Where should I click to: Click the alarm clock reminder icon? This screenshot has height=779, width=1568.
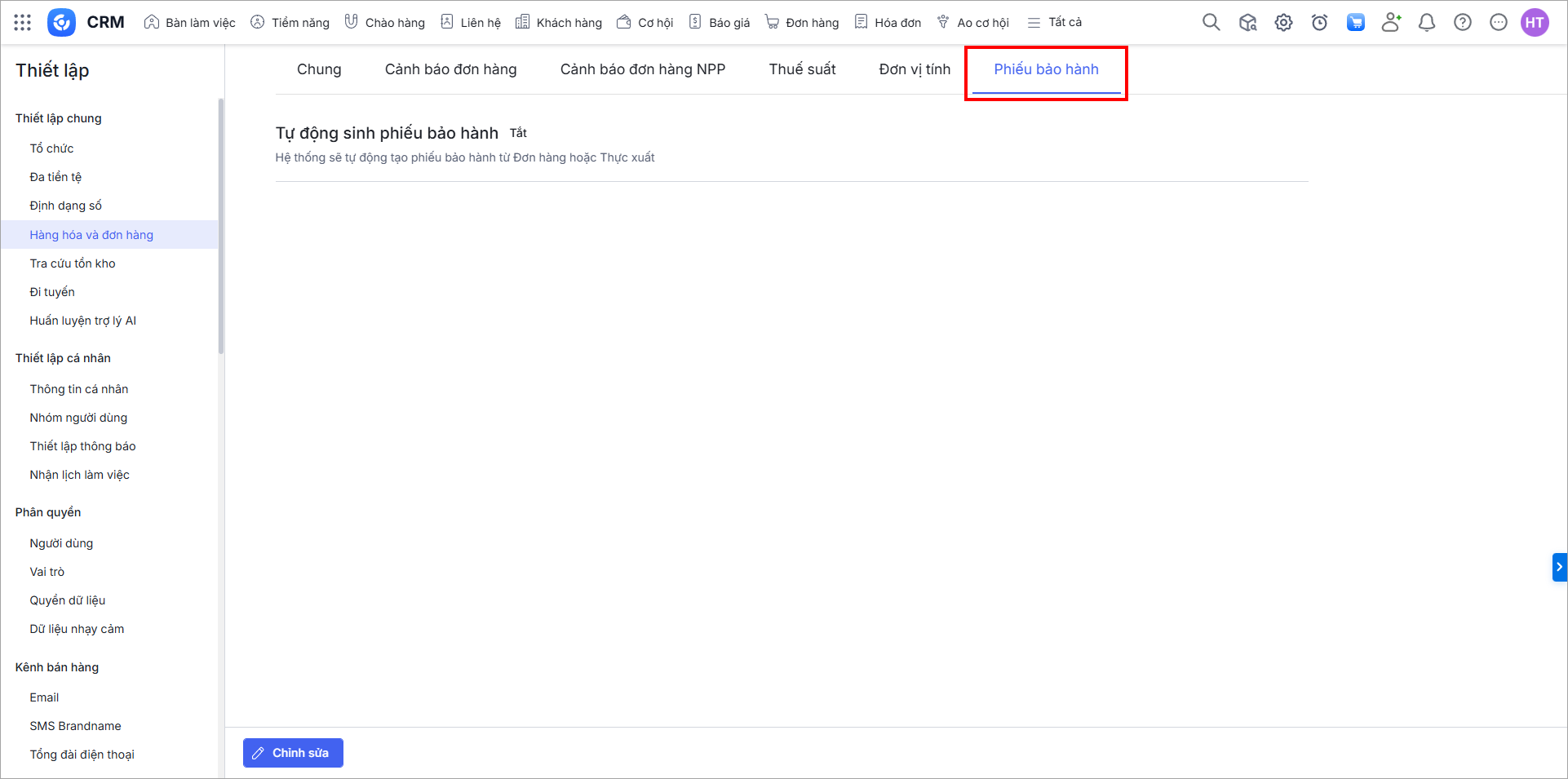1319,23
